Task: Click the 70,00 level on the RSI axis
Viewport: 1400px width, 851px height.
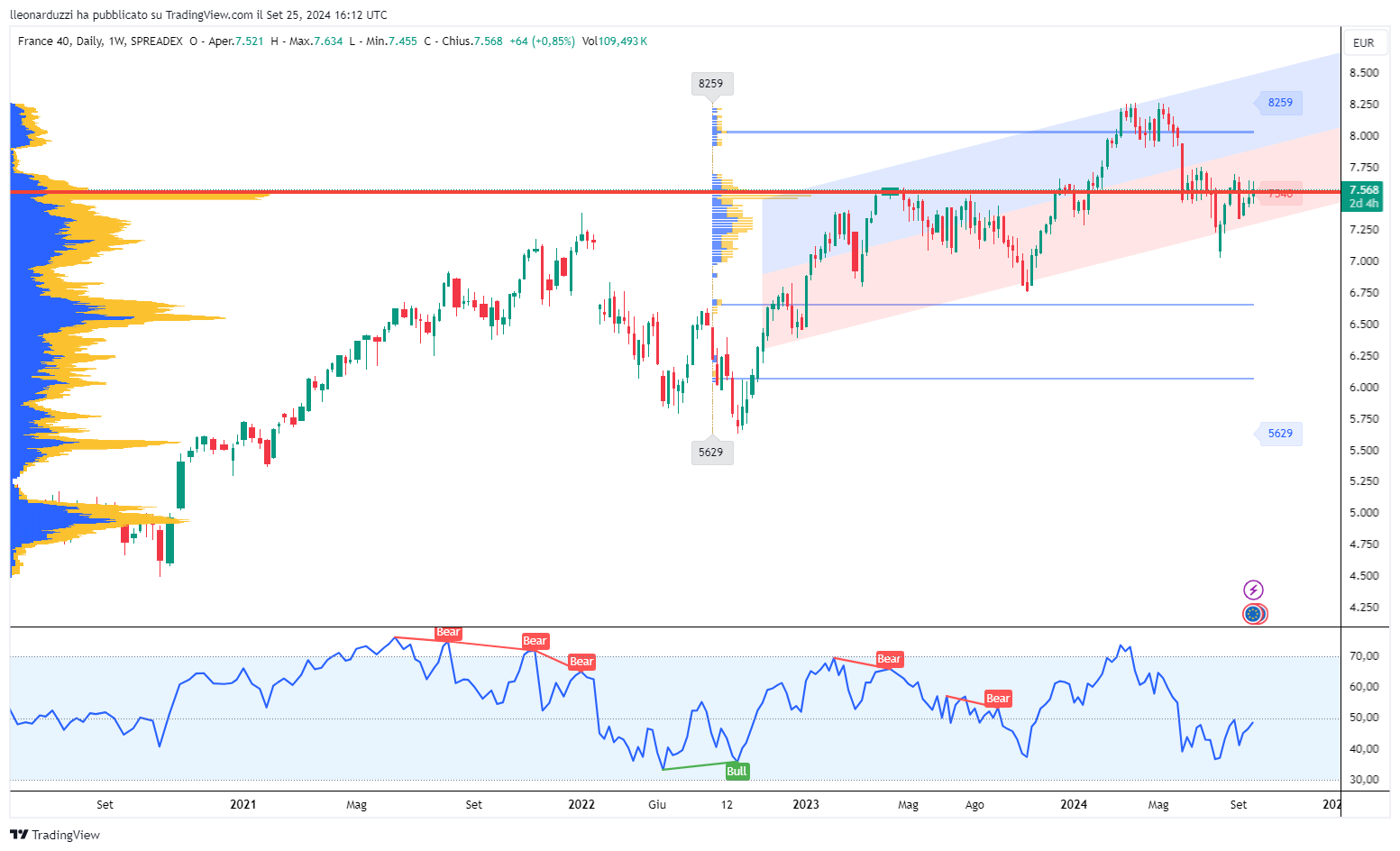Action: tap(1364, 656)
